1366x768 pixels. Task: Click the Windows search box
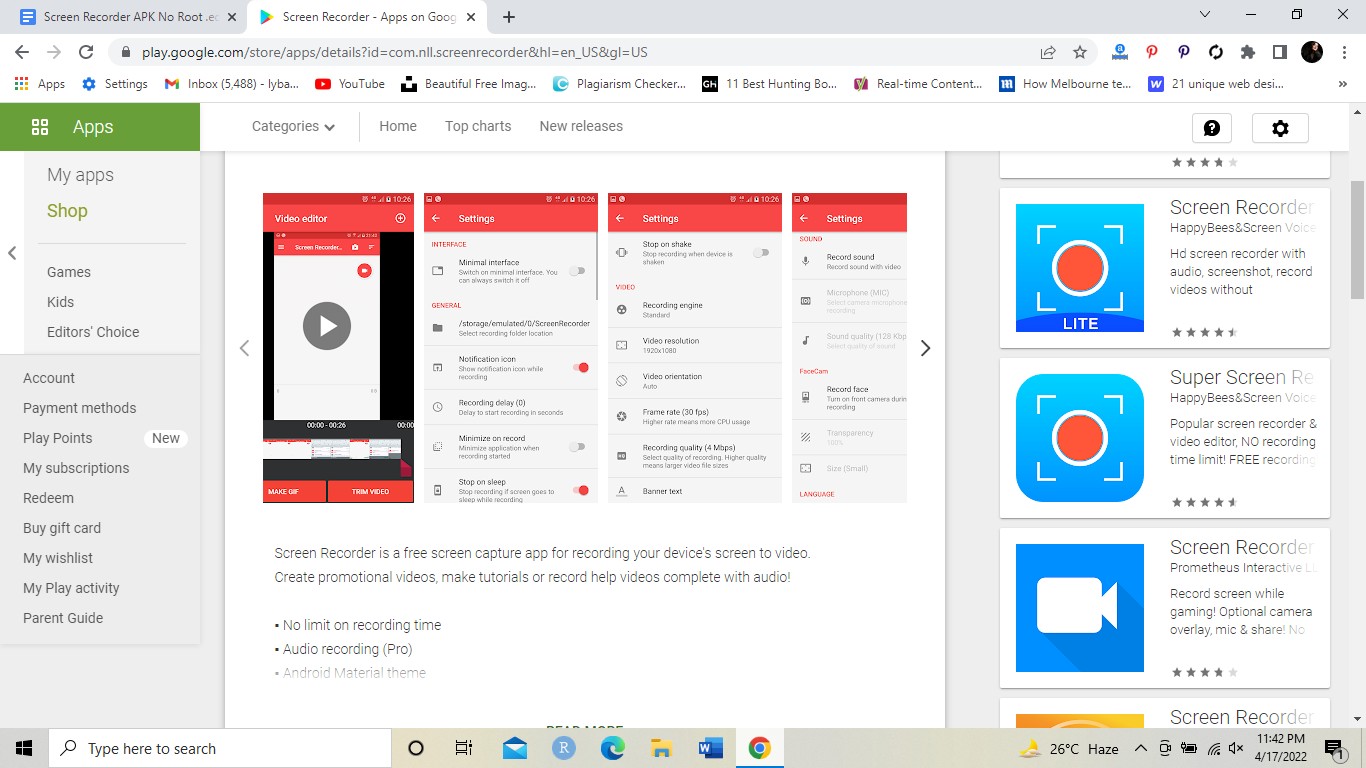(219, 748)
